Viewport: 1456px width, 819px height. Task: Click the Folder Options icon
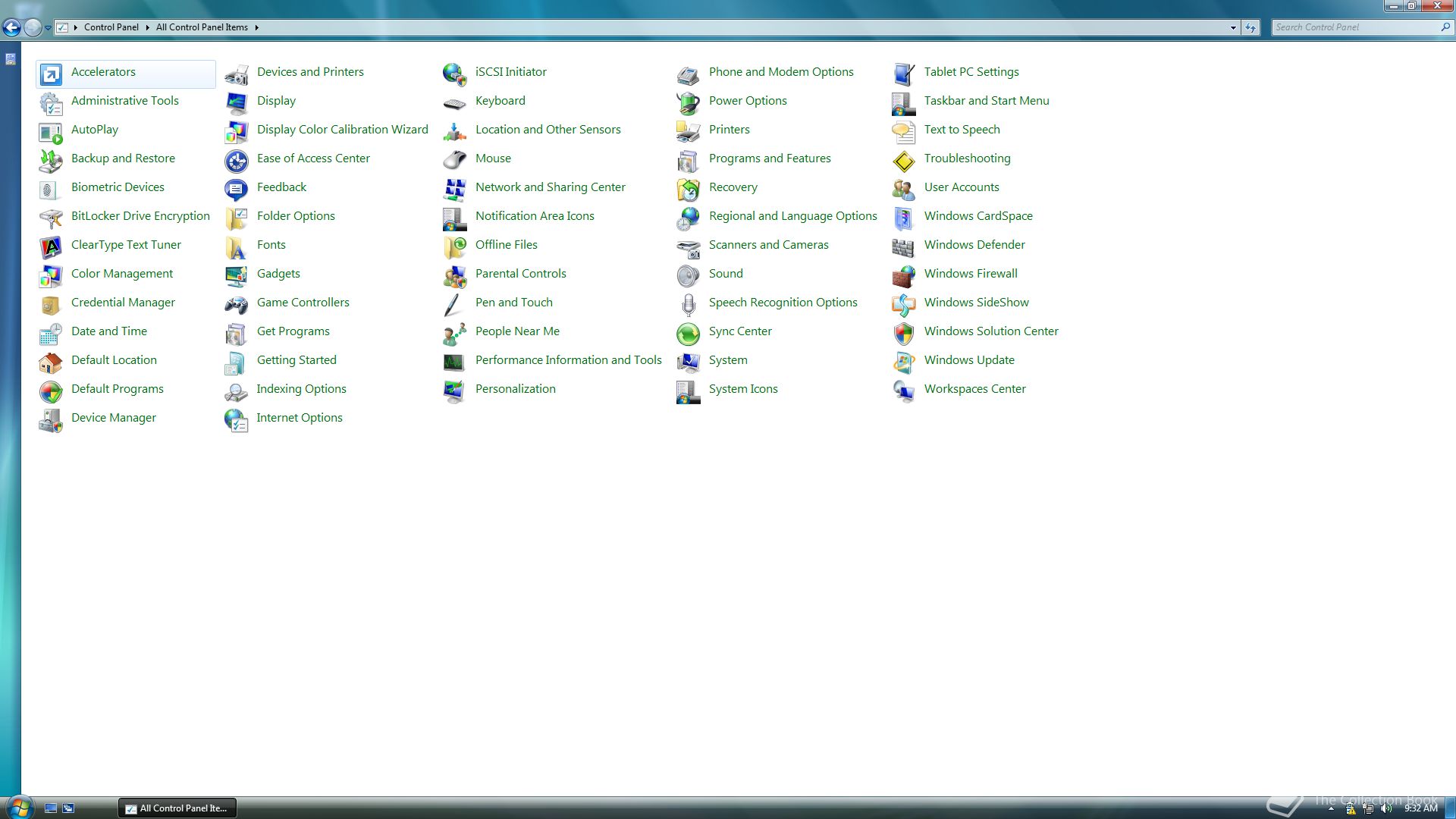click(x=237, y=218)
